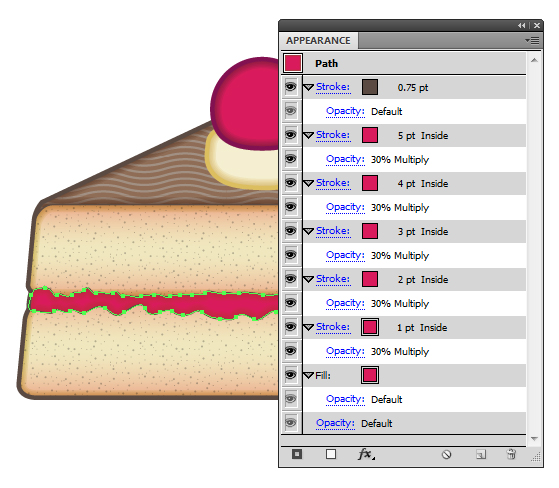Click the Add New Stroke icon

[297, 454]
